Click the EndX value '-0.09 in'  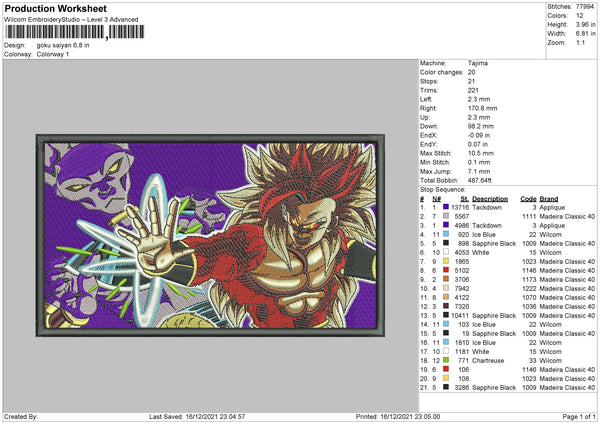[x=479, y=135]
